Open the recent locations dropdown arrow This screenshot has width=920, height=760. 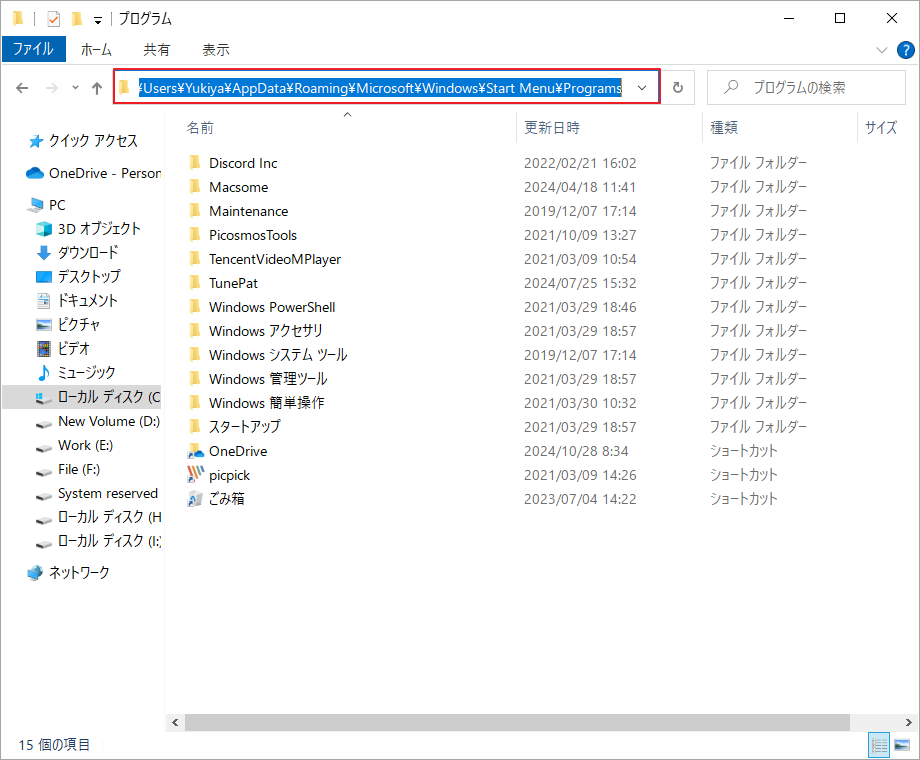point(75,88)
